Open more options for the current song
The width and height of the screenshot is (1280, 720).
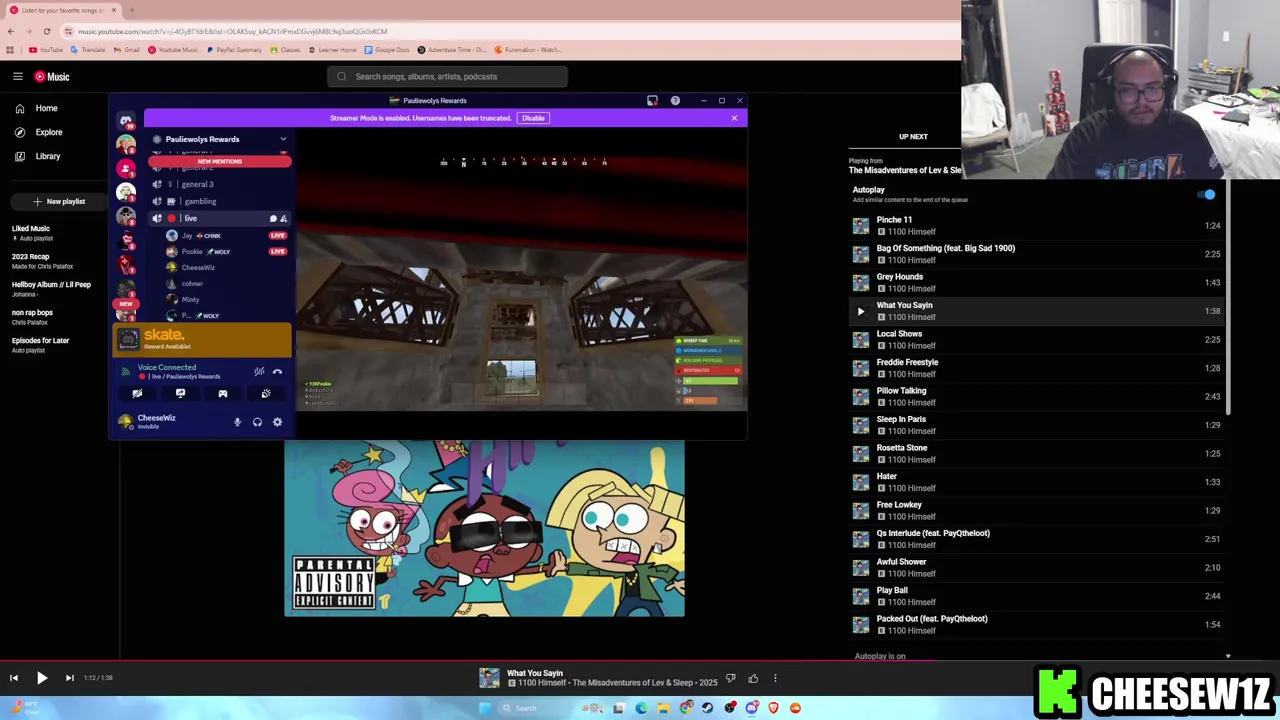coord(775,678)
